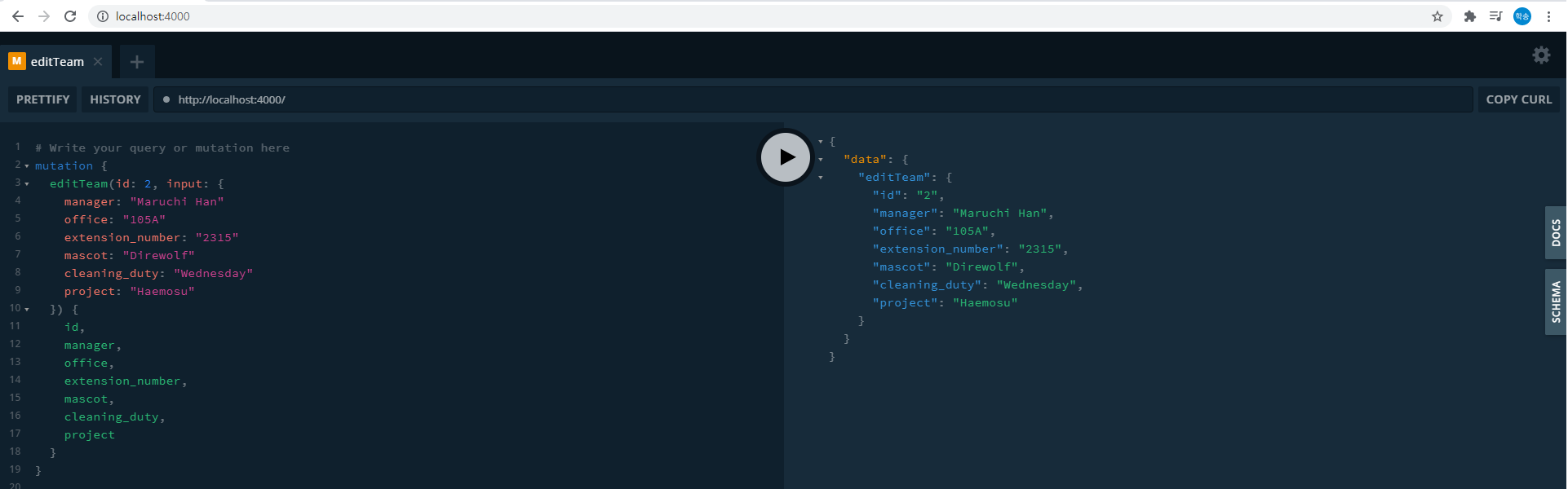Collapse the "editTeam" object in the response
The width and height of the screenshot is (1568, 489).
(x=821, y=178)
